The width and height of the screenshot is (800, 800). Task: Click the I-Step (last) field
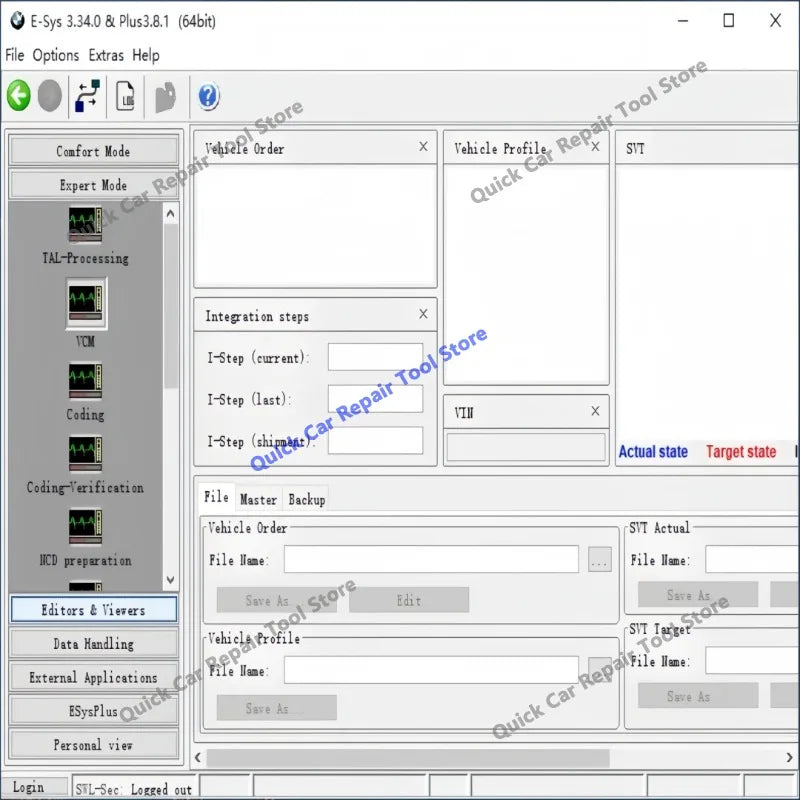pos(376,398)
